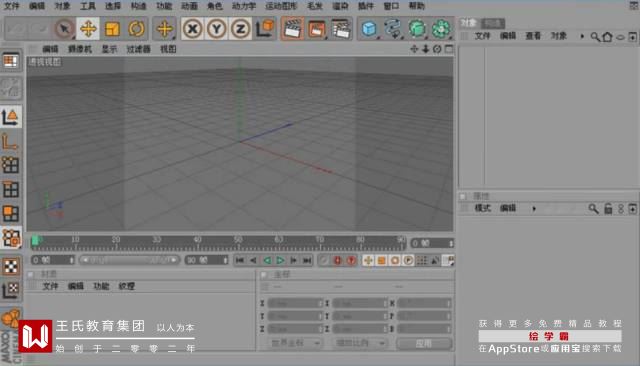
Task: Open the green generator objects flyout
Action: pos(417,29)
